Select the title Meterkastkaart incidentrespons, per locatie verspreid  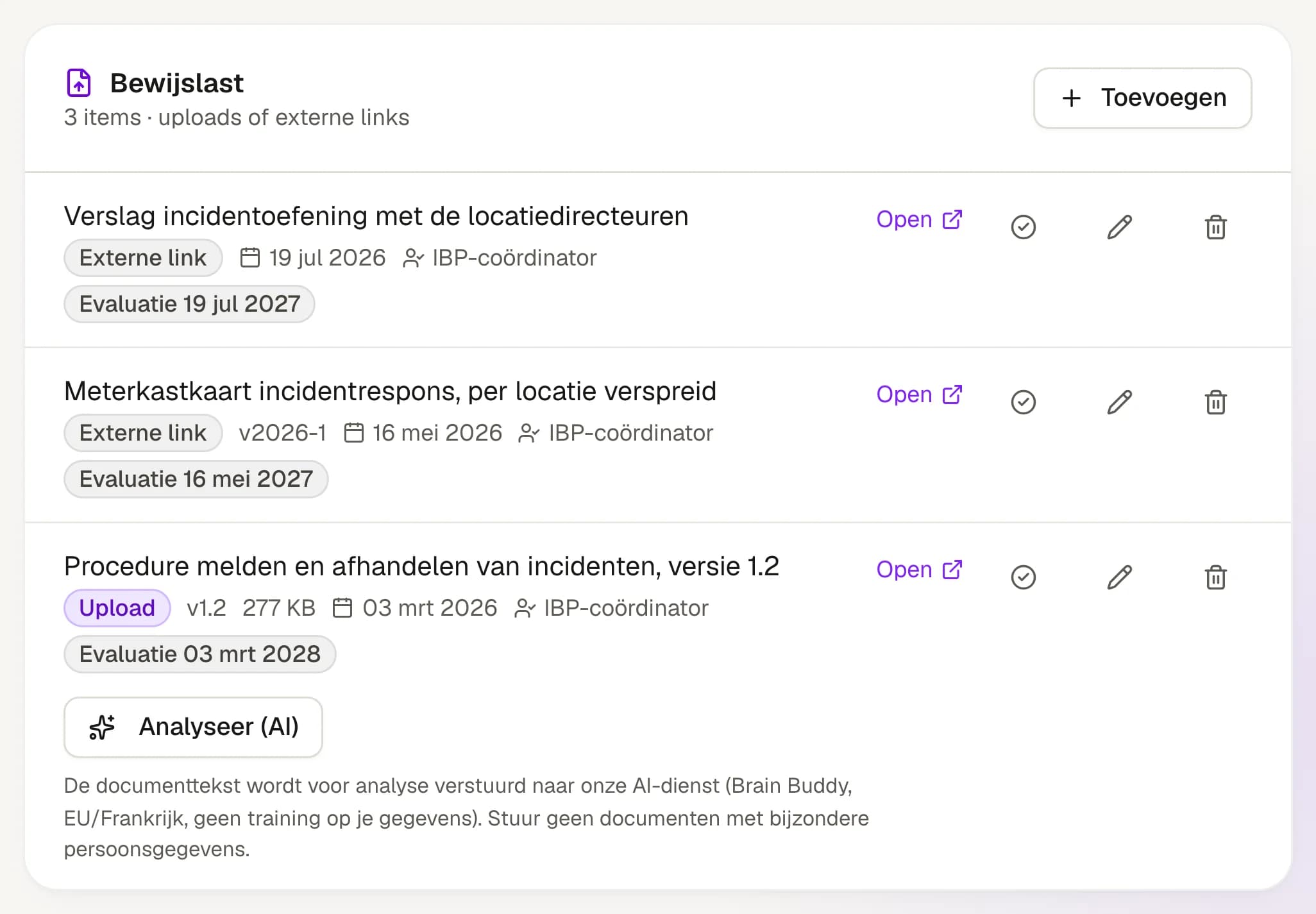tap(391, 391)
